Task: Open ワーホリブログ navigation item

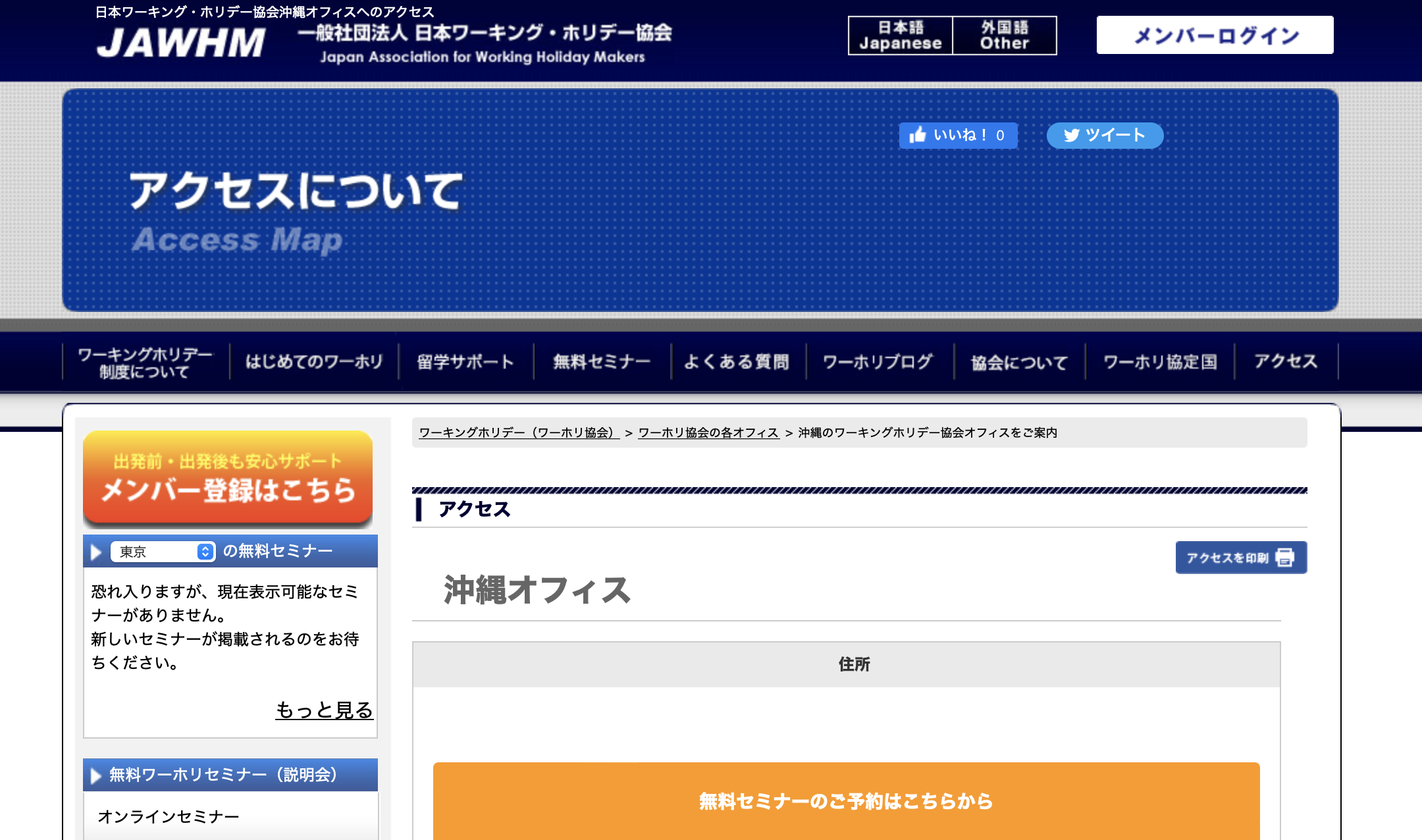Action: (x=878, y=362)
